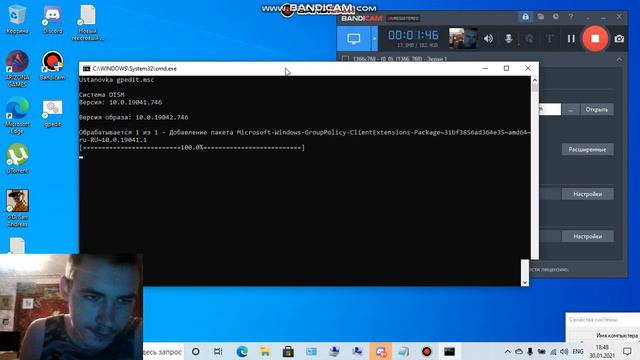Toggle the Bandicam microphone icon
The image size is (640, 360).
click(x=509, y=39)
